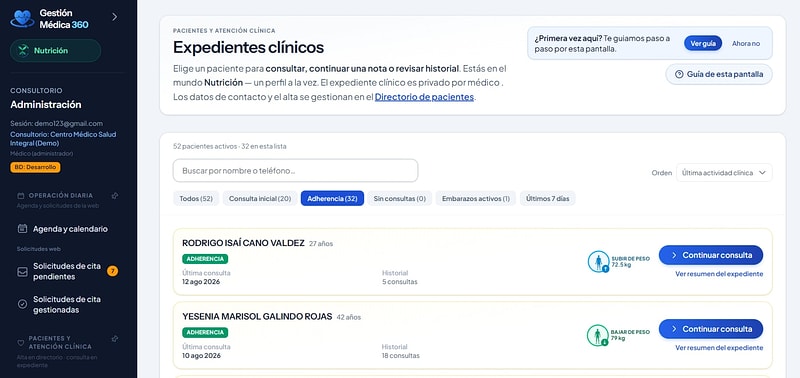800x378 pixels.
Task: Click the Ver guía button
Action: [703, 43]
